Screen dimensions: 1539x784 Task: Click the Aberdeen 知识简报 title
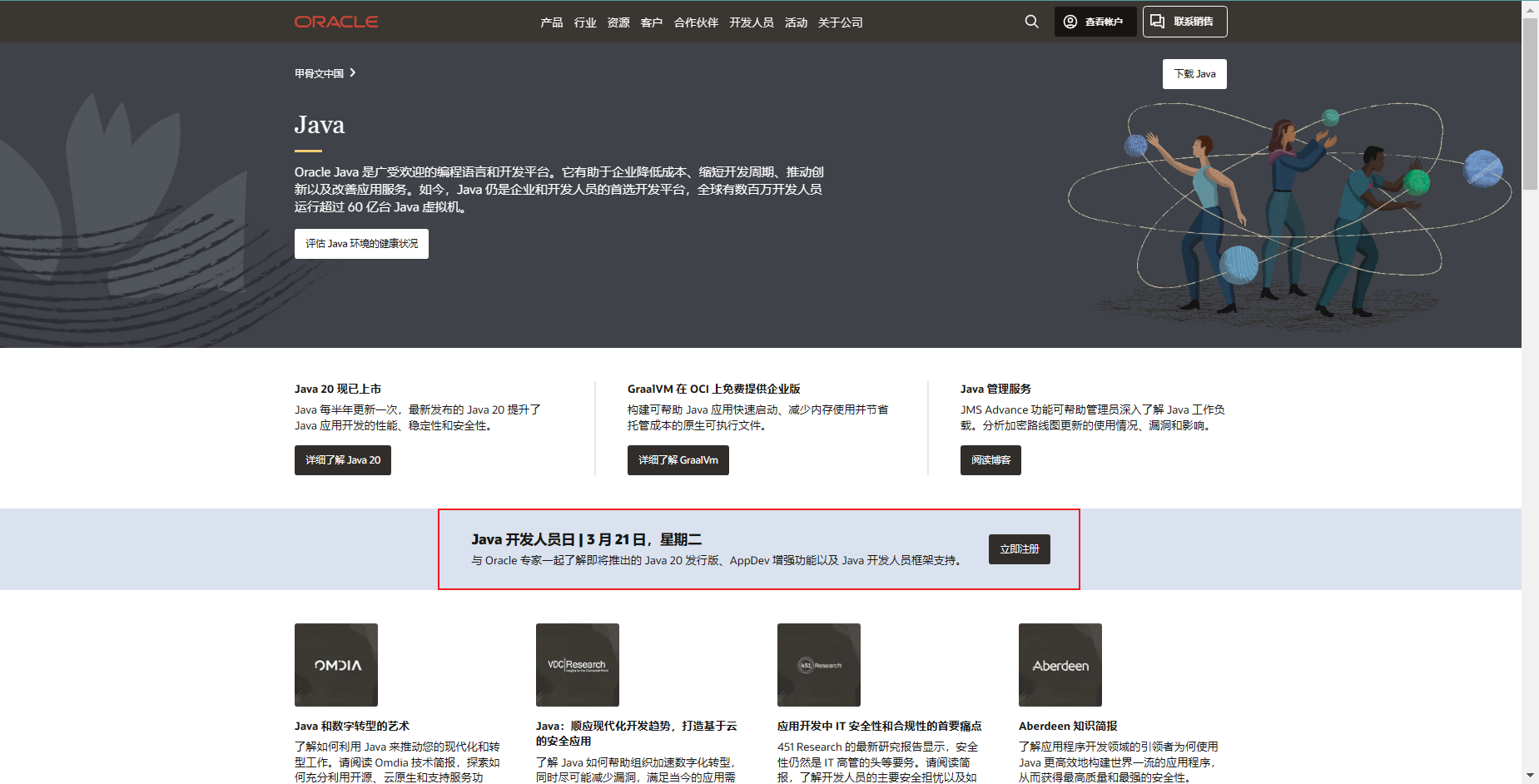click(x=1068, y=726)
